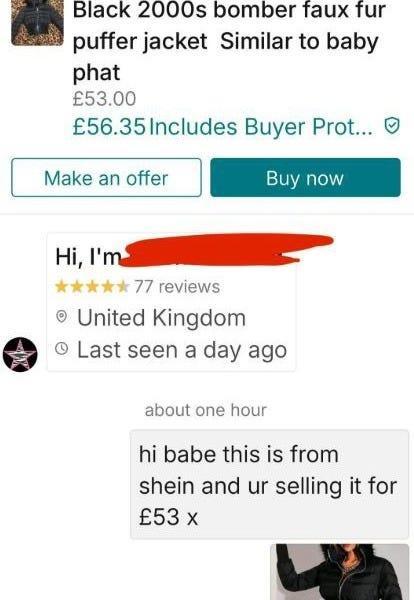Viewport: 414px width, 600px height.
Task: Tap the location pin icon beside United Kingdom
Action: click(60, 317)
